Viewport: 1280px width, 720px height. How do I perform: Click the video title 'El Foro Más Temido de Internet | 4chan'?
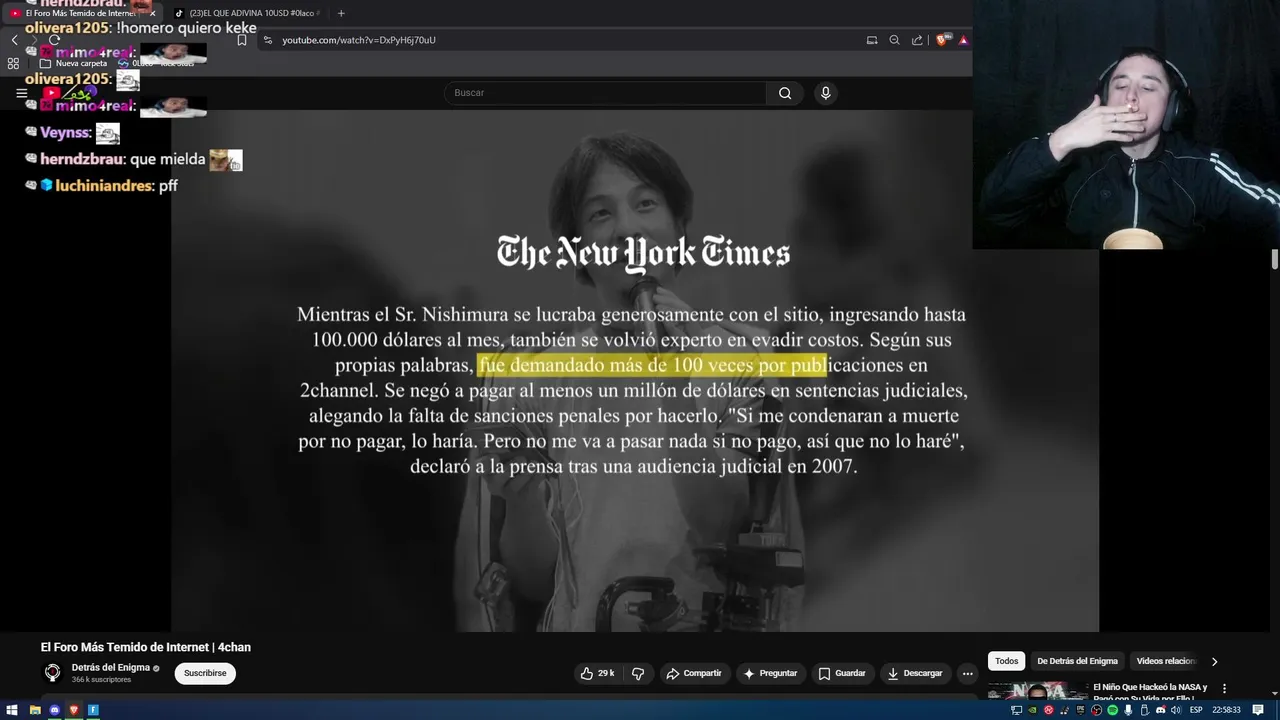(x=146, y=647)
